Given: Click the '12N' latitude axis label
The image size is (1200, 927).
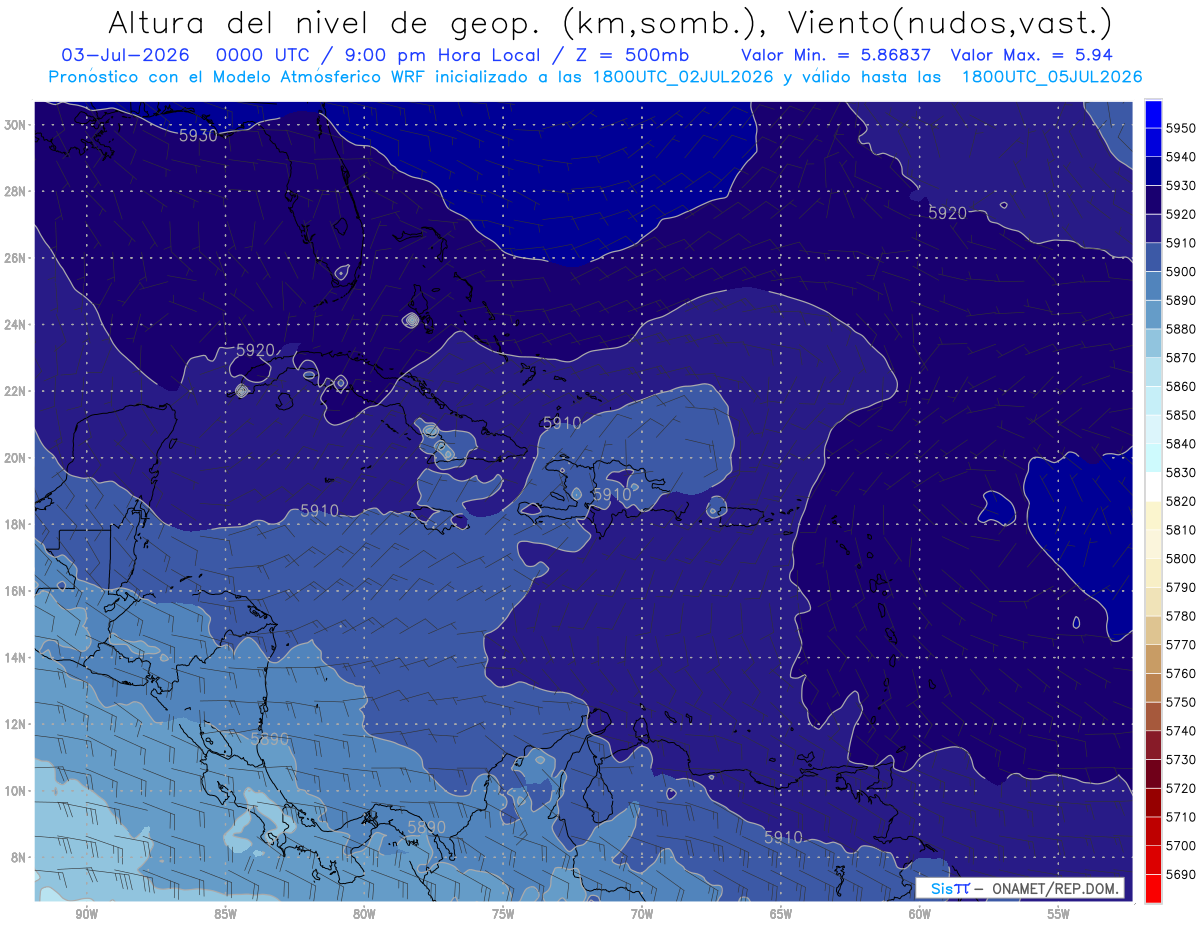Looking at the screenshot, I should [x=15, y=724].
